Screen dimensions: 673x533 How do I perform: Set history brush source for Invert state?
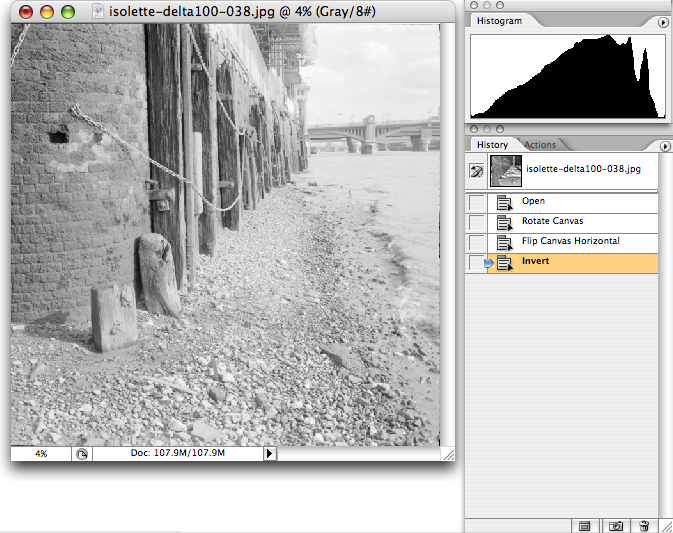(x=476, y=262)
